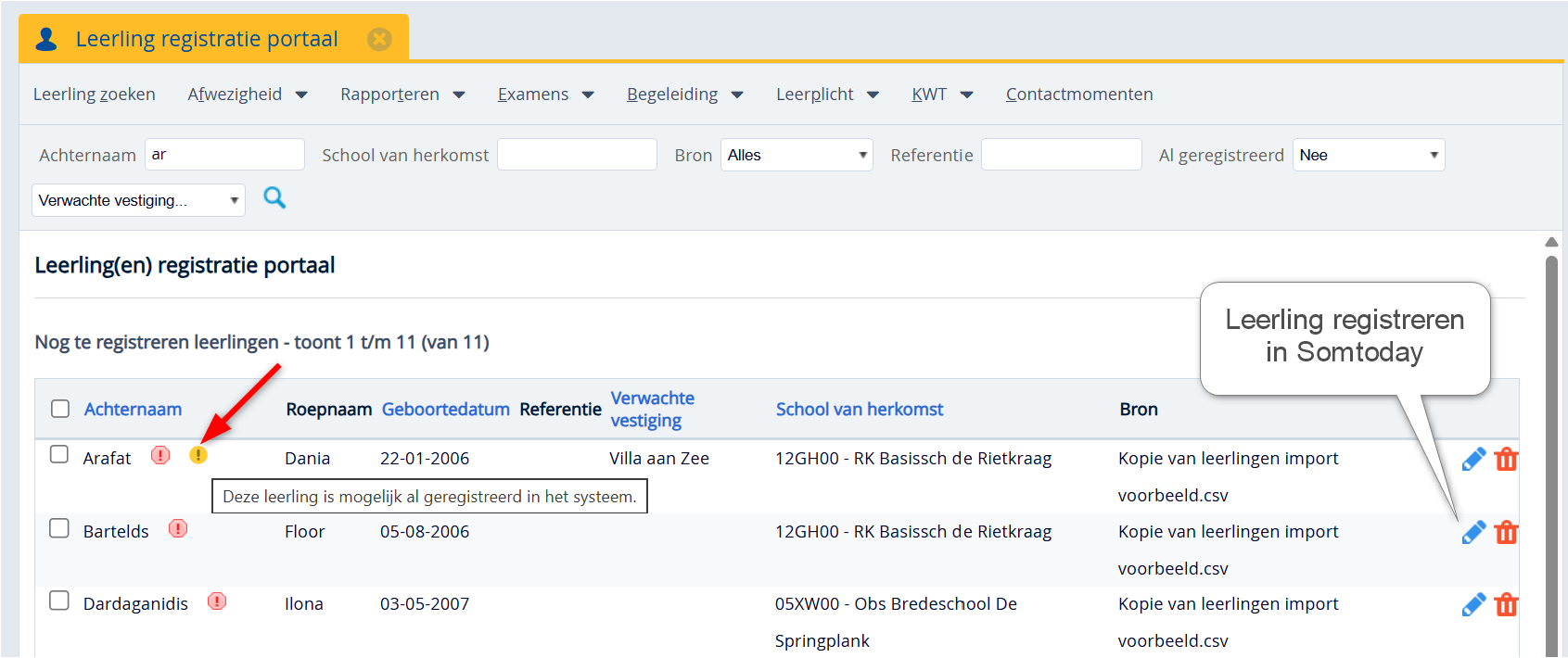Click Roepnaam Dania cell
The image size is (1568, 658).
click(307, 458)
